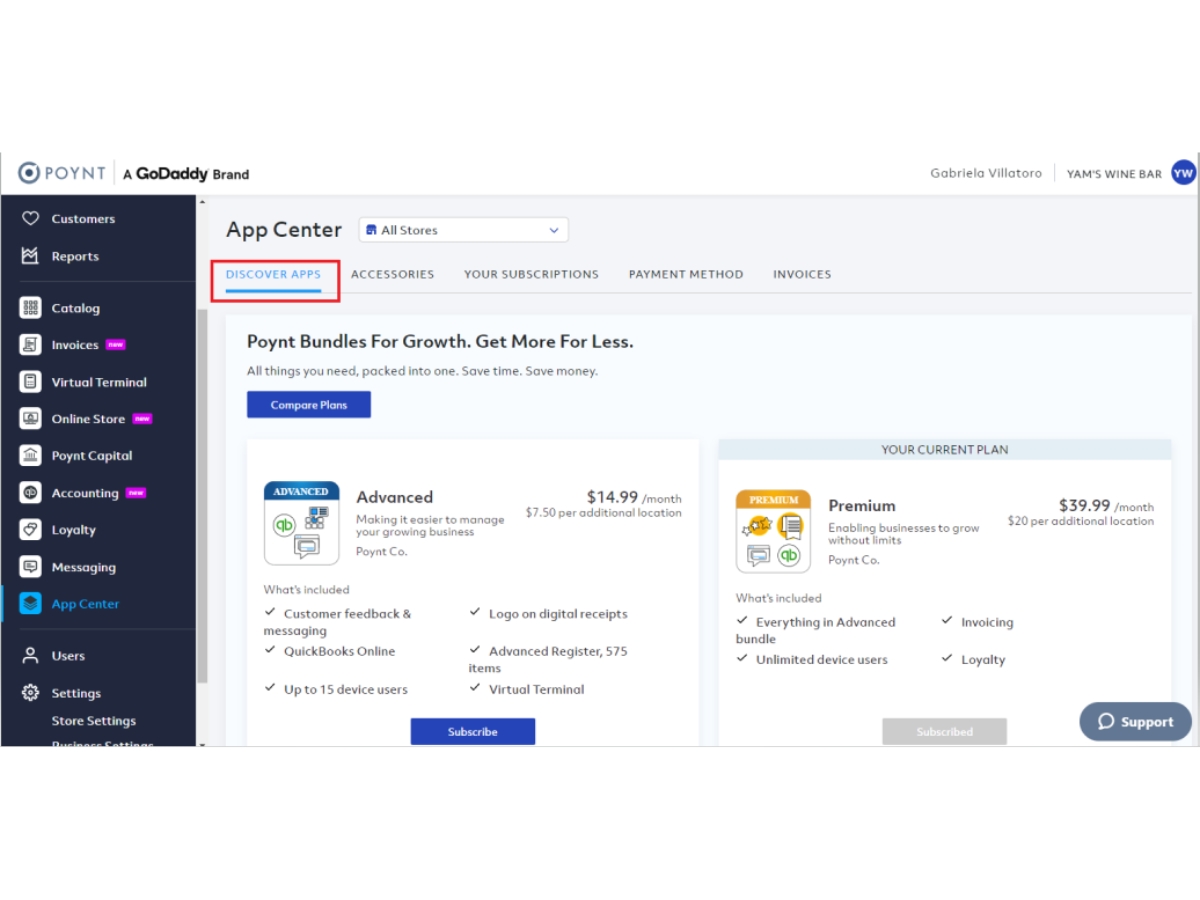Click the Online Store icon
Image resolution: width=1200 pixels, height=900 pixels.
click(30, 419)
